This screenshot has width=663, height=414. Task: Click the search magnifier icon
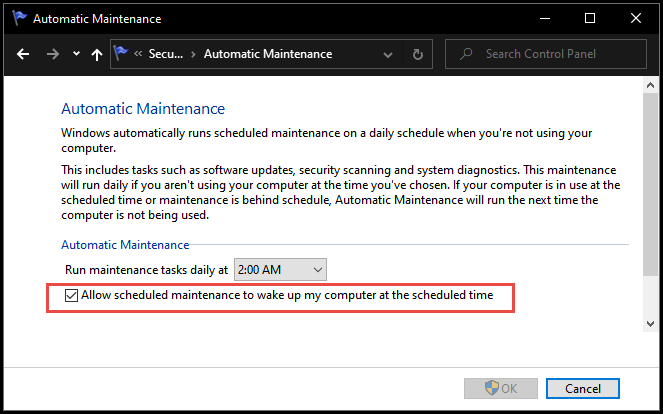click(466, 54)
